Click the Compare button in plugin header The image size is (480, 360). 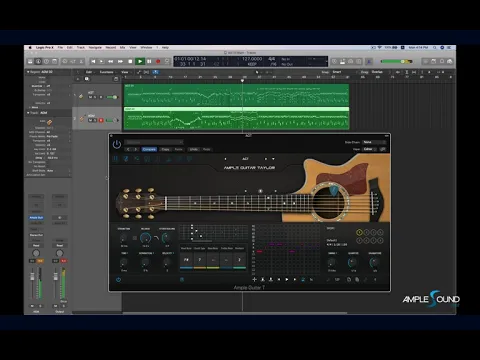tap(149, 149)
